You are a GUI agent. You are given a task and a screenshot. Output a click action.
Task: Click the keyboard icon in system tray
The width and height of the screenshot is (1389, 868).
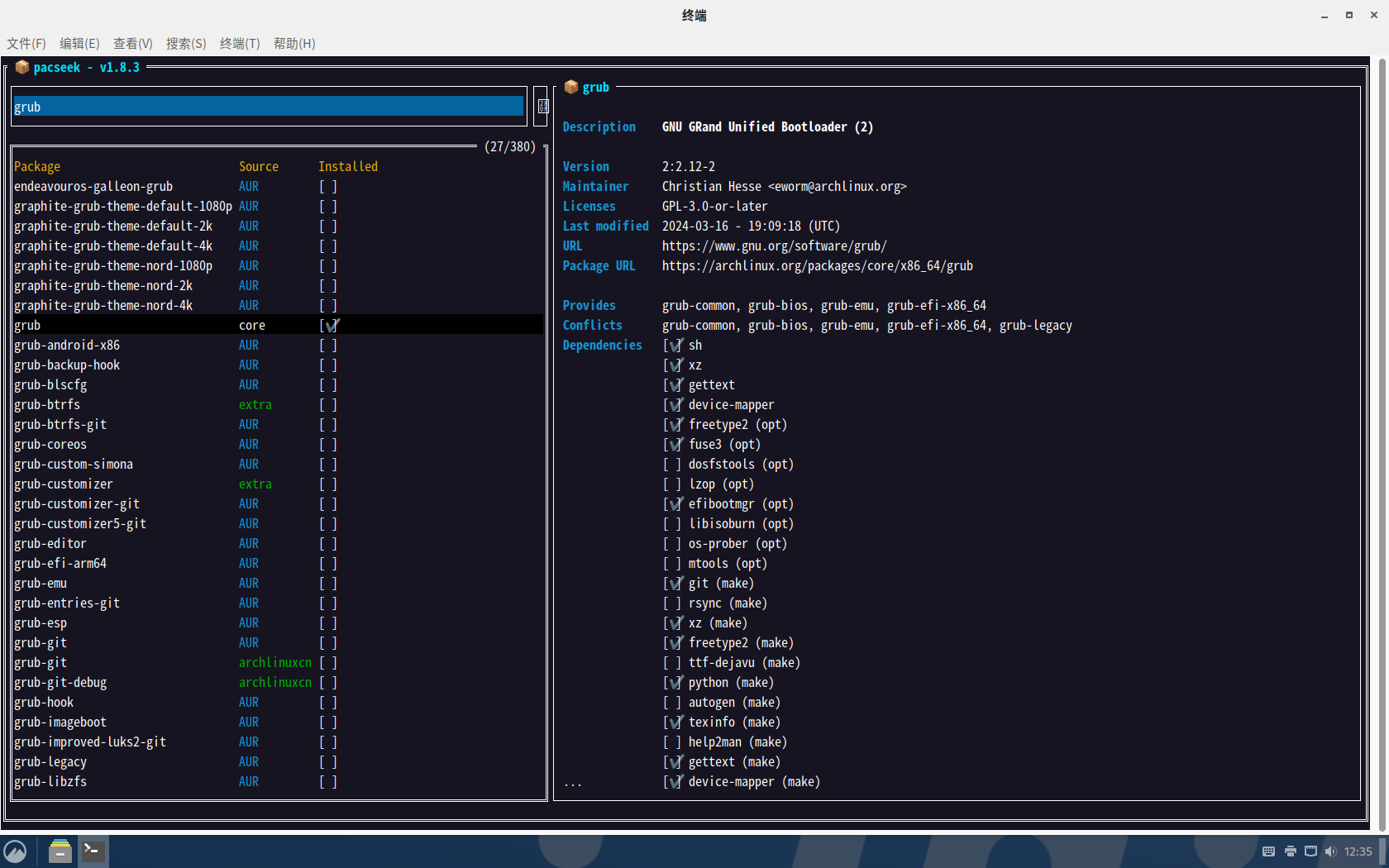tap(1268, 851)
